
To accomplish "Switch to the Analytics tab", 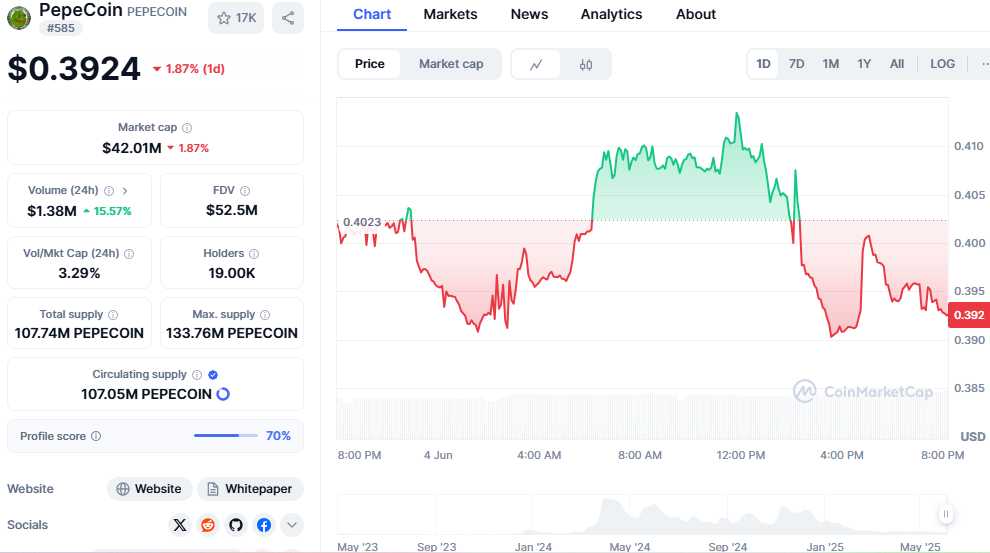I will pyautogui.click(x=611, y=15).
